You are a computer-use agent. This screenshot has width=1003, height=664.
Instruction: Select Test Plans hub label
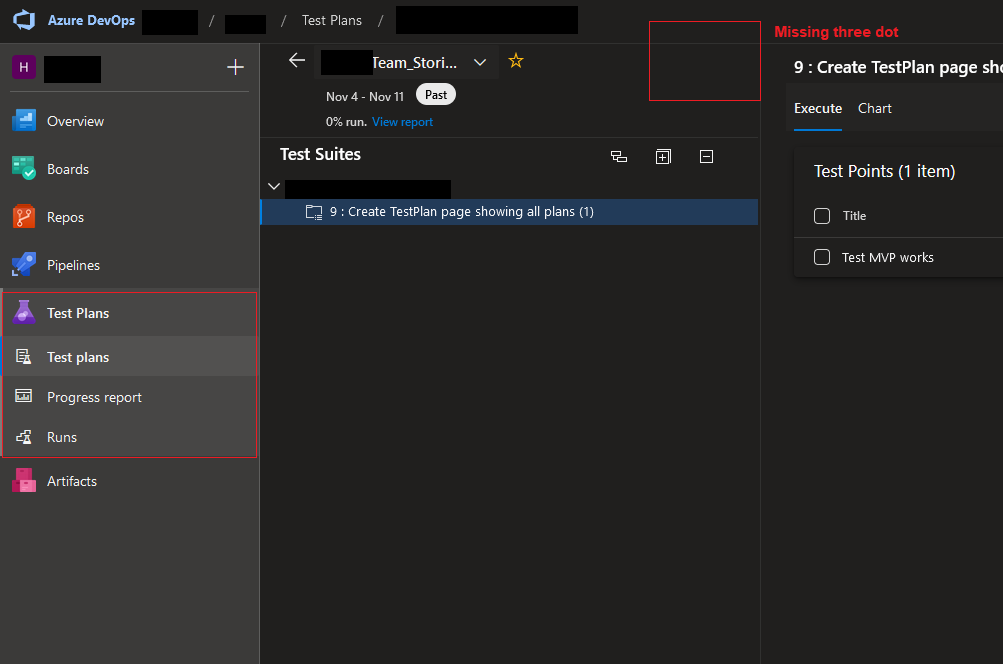point(78,313)
